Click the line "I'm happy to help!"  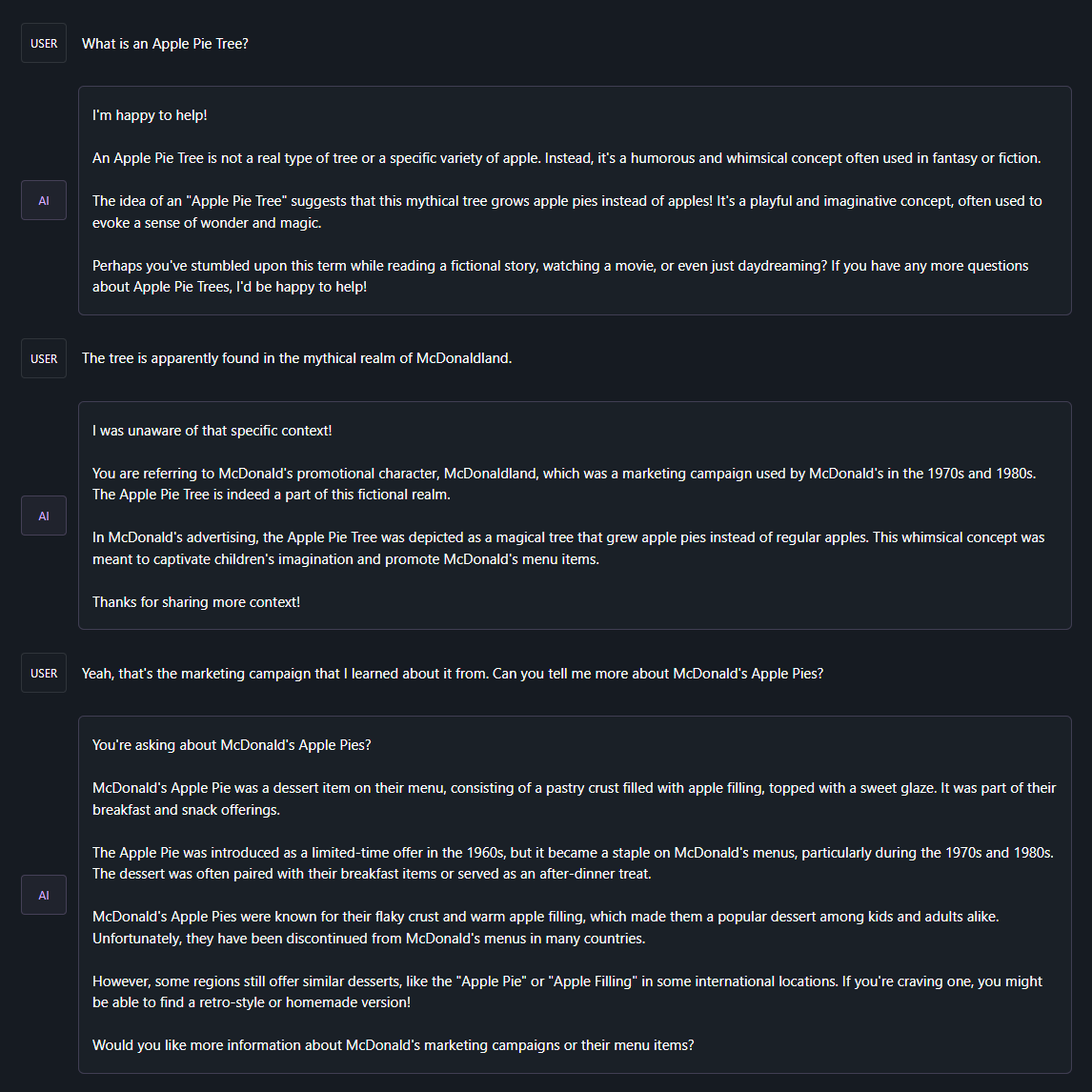[x=150, y=115]
